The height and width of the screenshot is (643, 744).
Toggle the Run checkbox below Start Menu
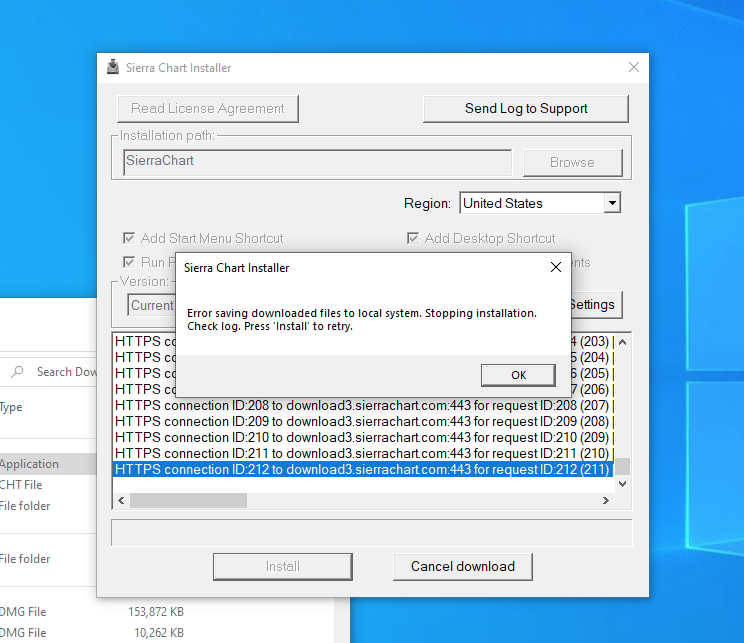coord(129,262)
